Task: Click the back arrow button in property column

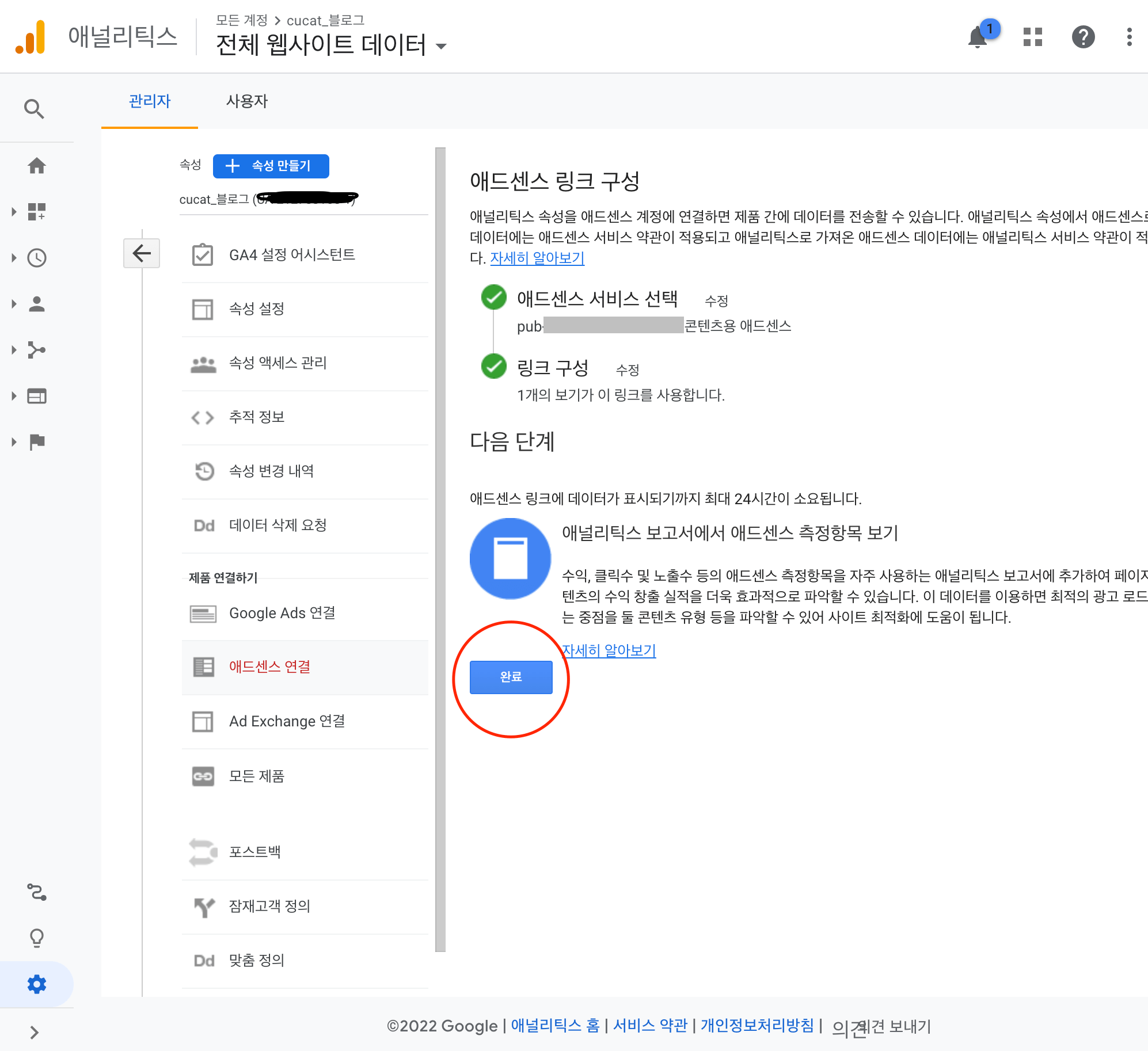Action: click(x=142, y=253)
